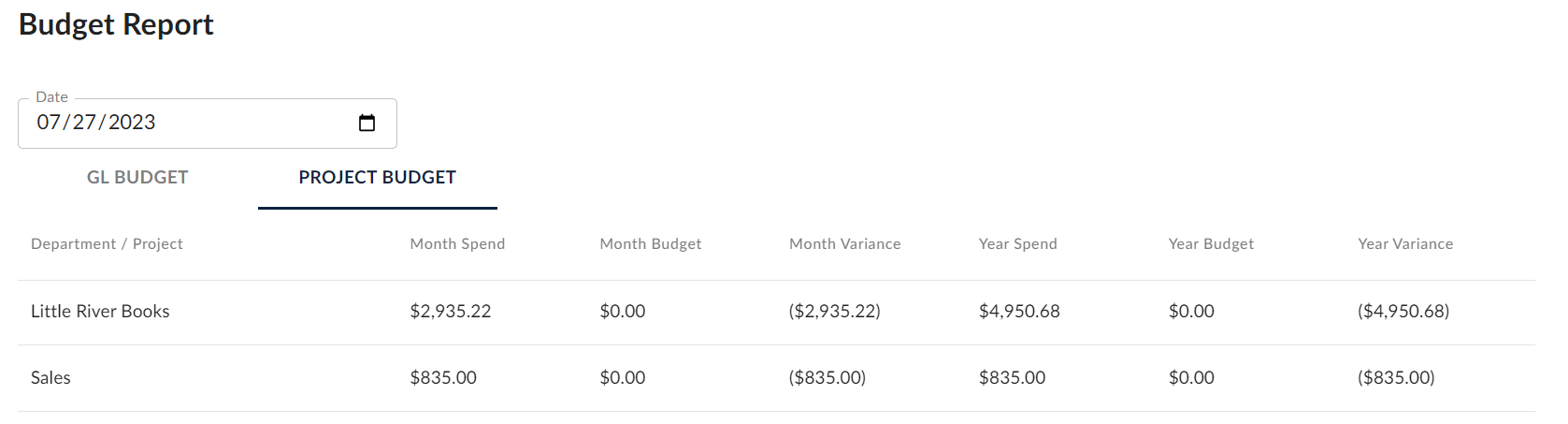Viewport: 1568px width, 424px height.
Task: Click the ($2,935.22) month variance value
Action: click(834, 312)
